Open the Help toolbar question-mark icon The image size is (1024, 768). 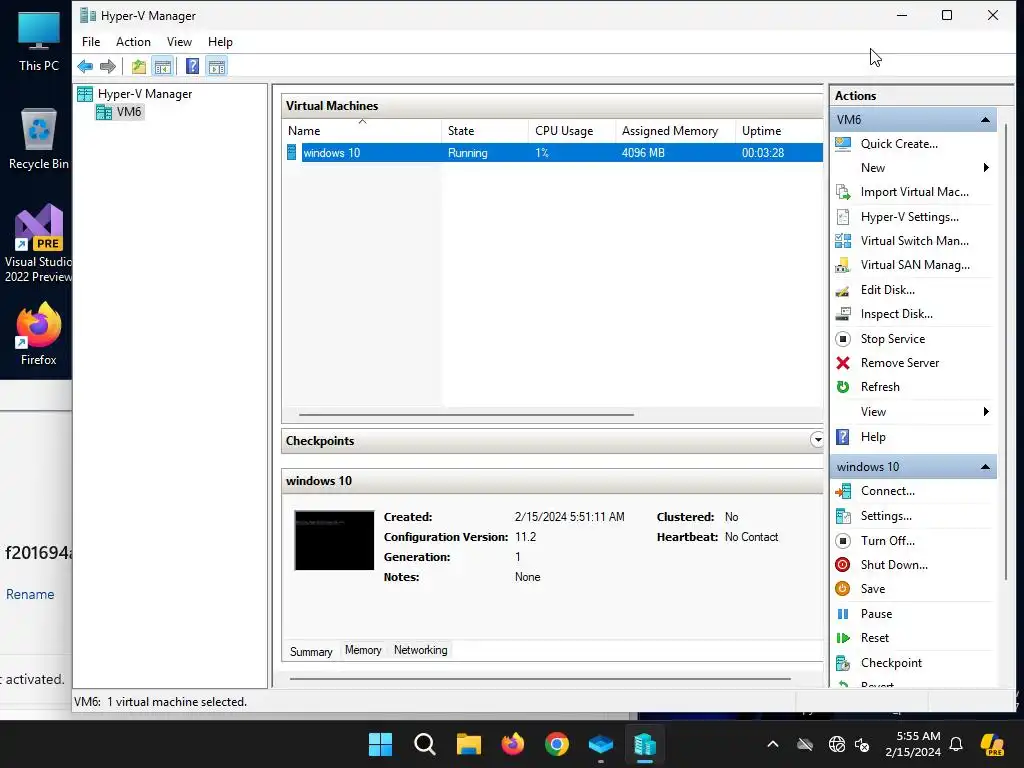pos(192,67)
